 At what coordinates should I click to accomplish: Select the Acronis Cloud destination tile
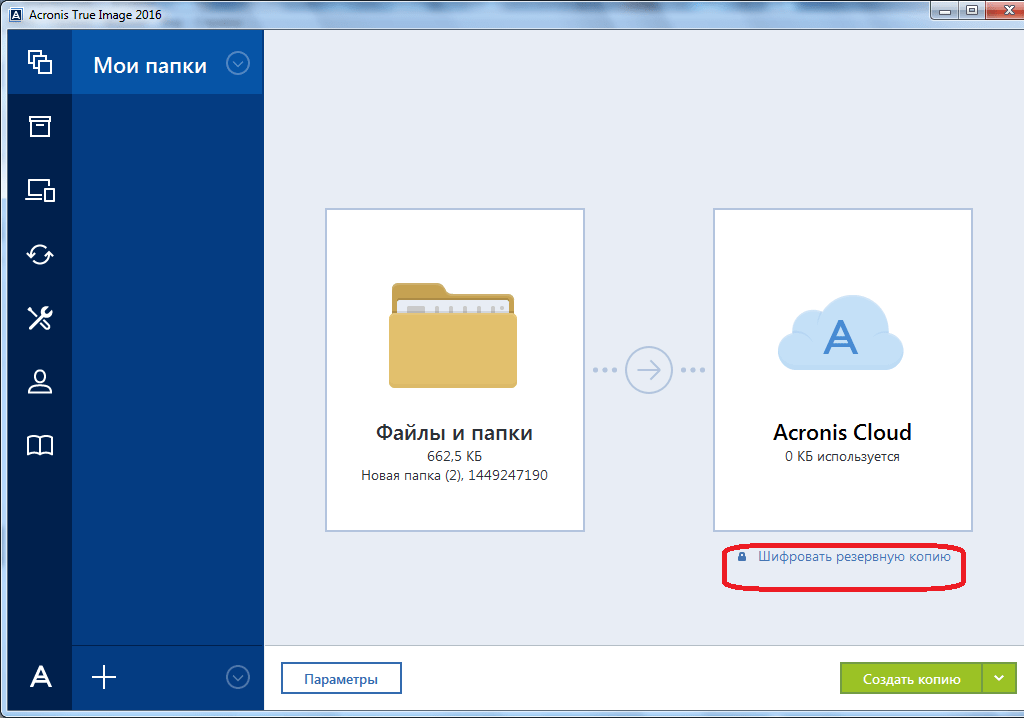pos(842,370)
